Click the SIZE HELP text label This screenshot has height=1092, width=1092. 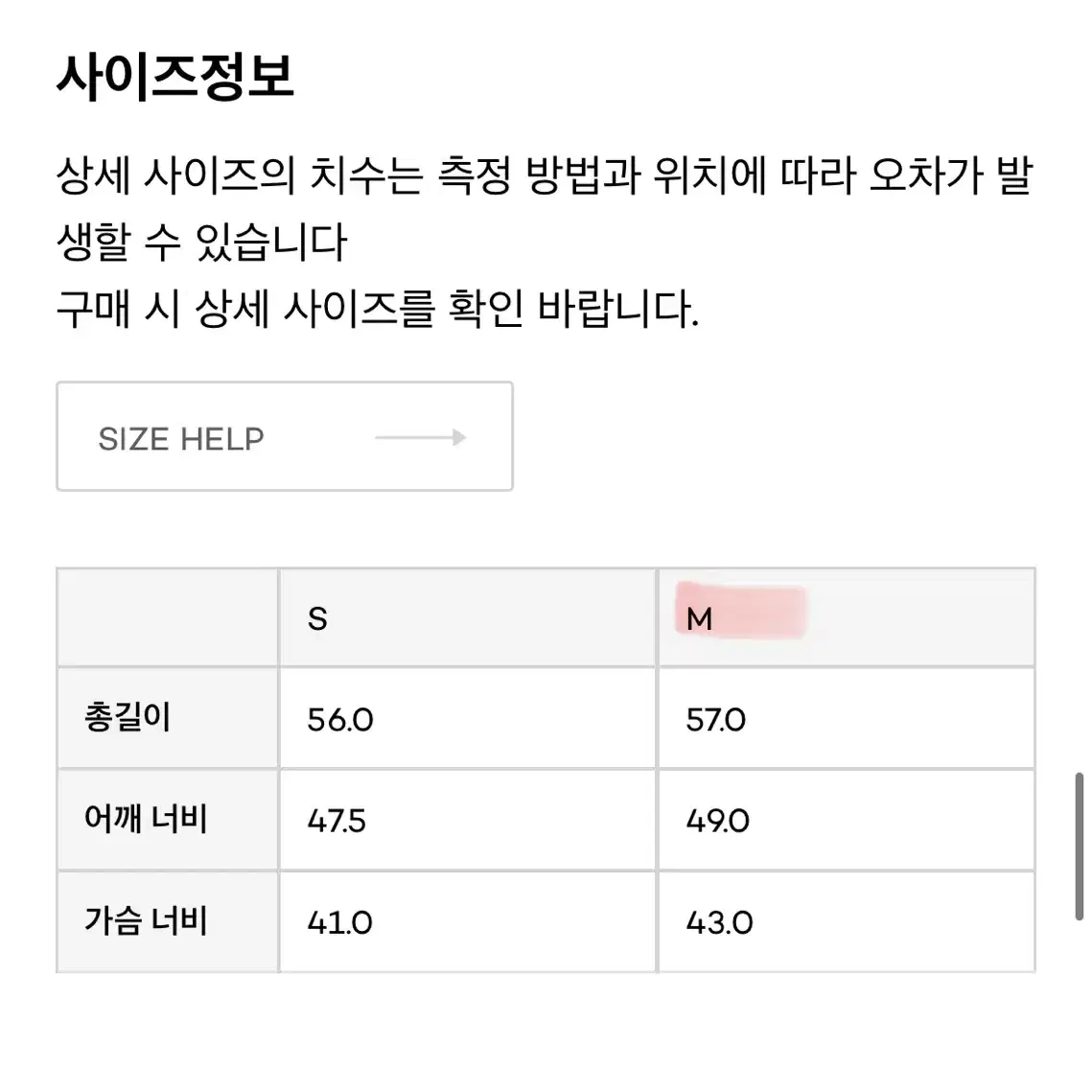coord(181,439)
